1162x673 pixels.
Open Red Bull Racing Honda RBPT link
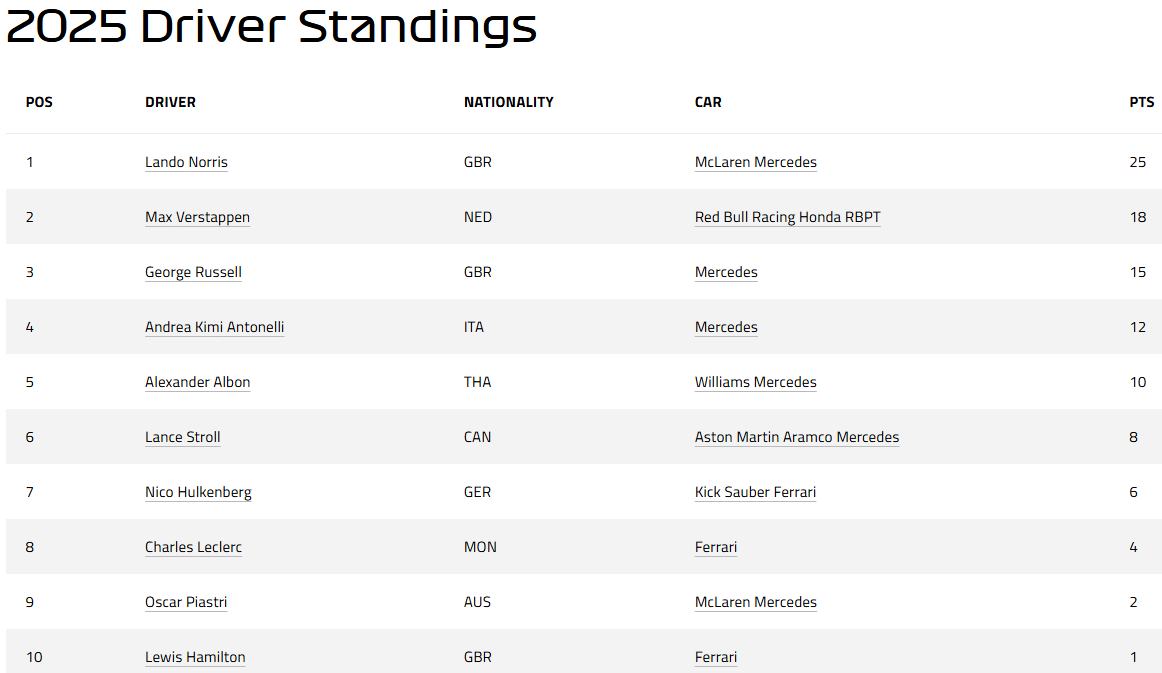787,217
